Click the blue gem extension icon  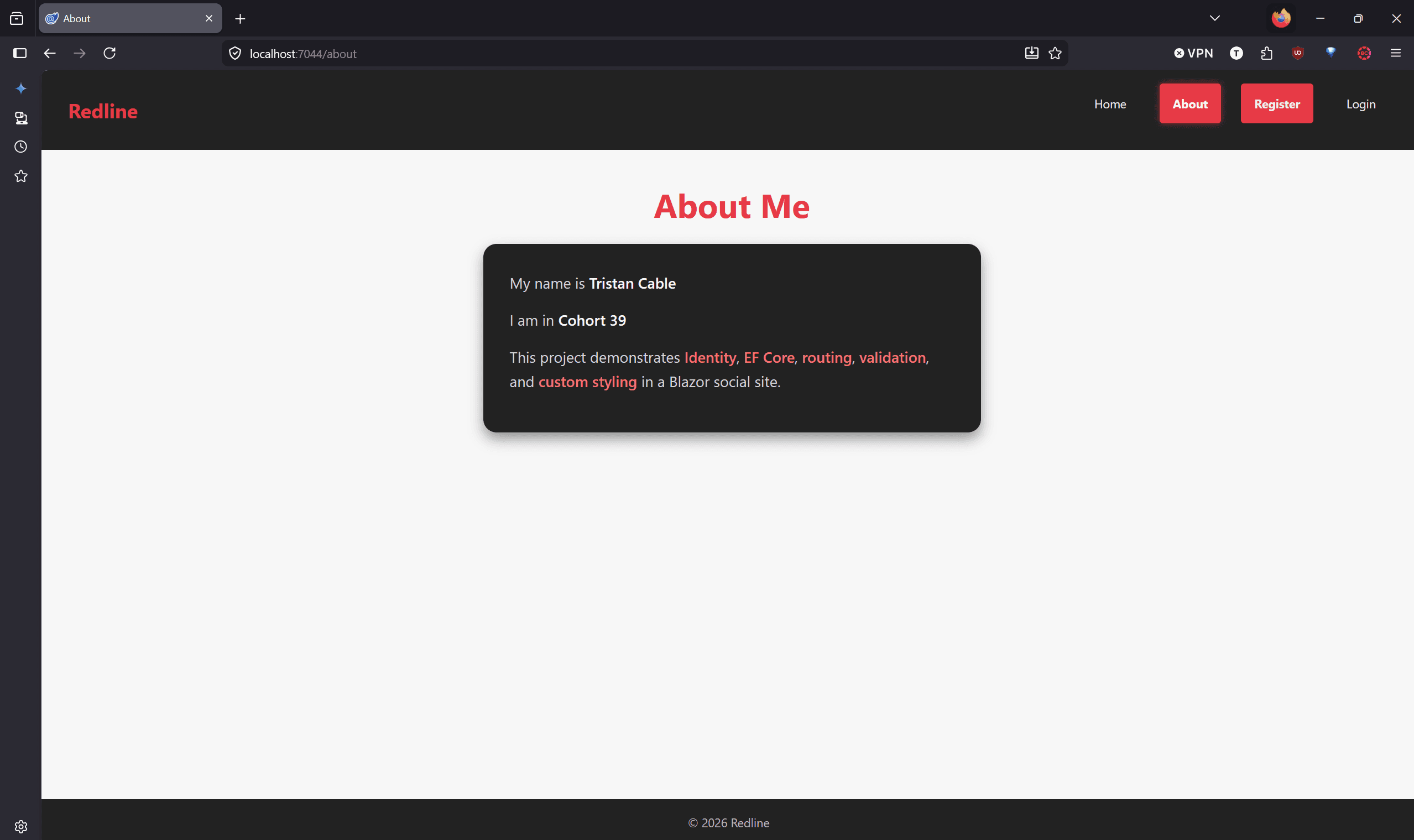[1331, 53]
